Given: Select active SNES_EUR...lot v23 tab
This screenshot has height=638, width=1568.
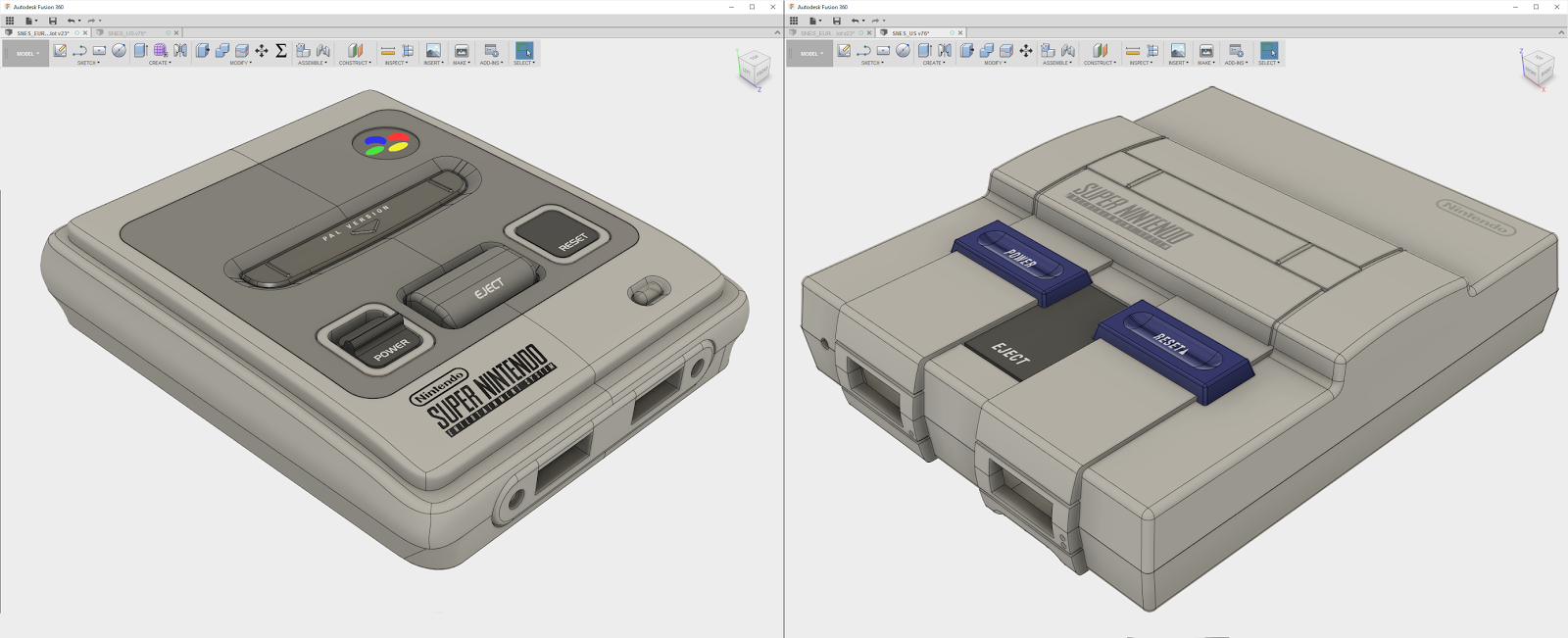Looking at the screenshot, I should click(47, 33).
